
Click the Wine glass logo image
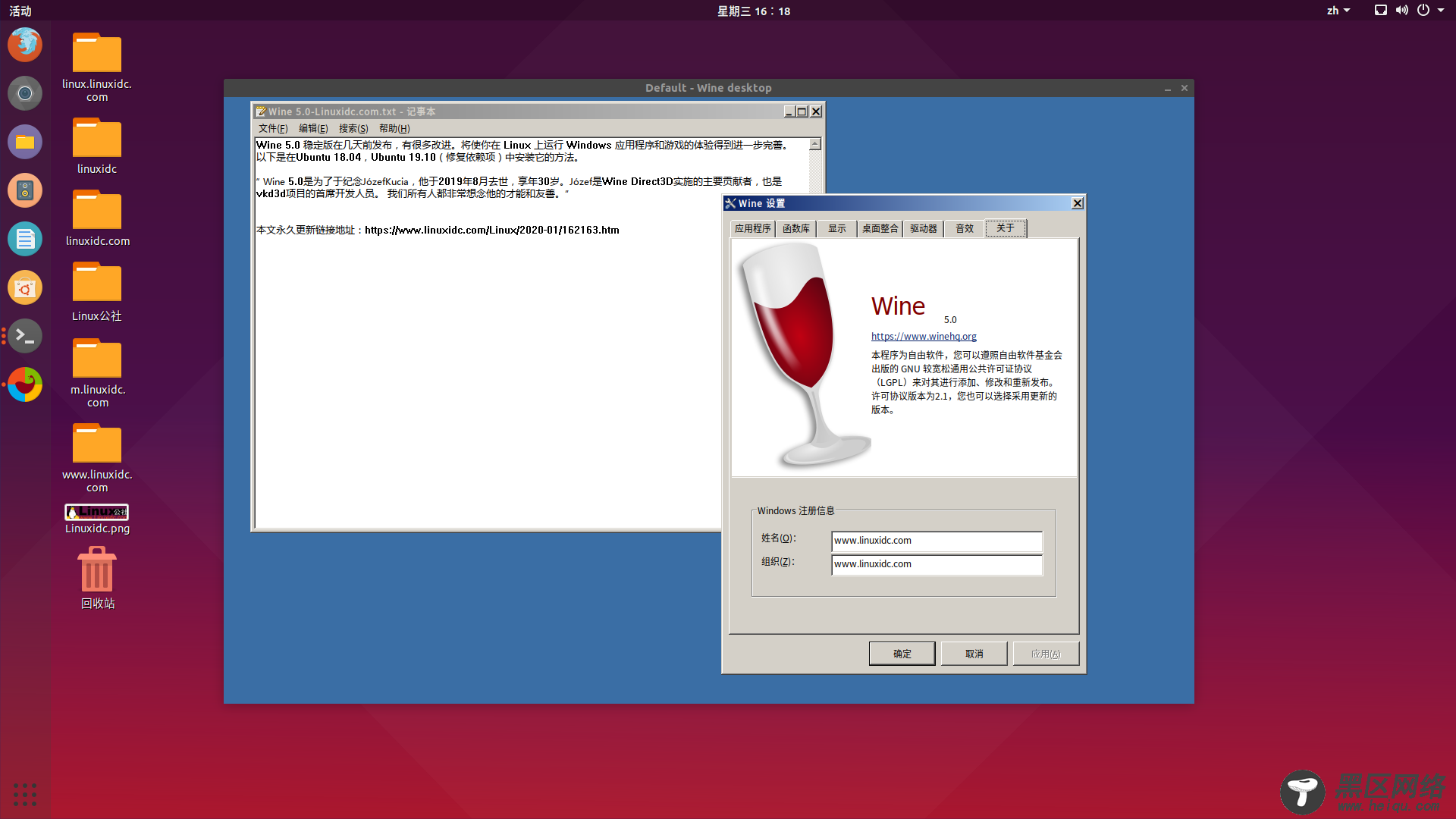click(x=804, y=354)
